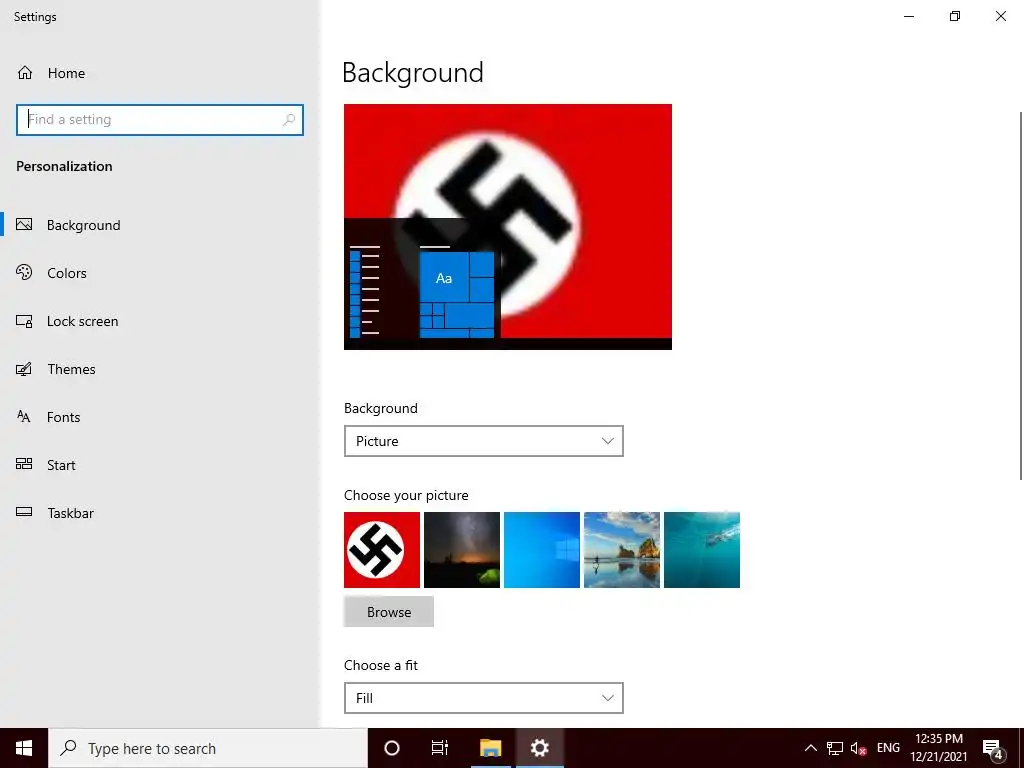
Task: Restore down the Settings window
Action: click(955, 16)
